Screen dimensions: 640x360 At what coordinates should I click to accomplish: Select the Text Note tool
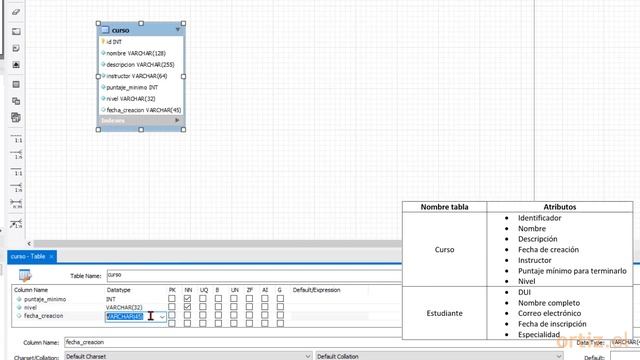(16, 48)
